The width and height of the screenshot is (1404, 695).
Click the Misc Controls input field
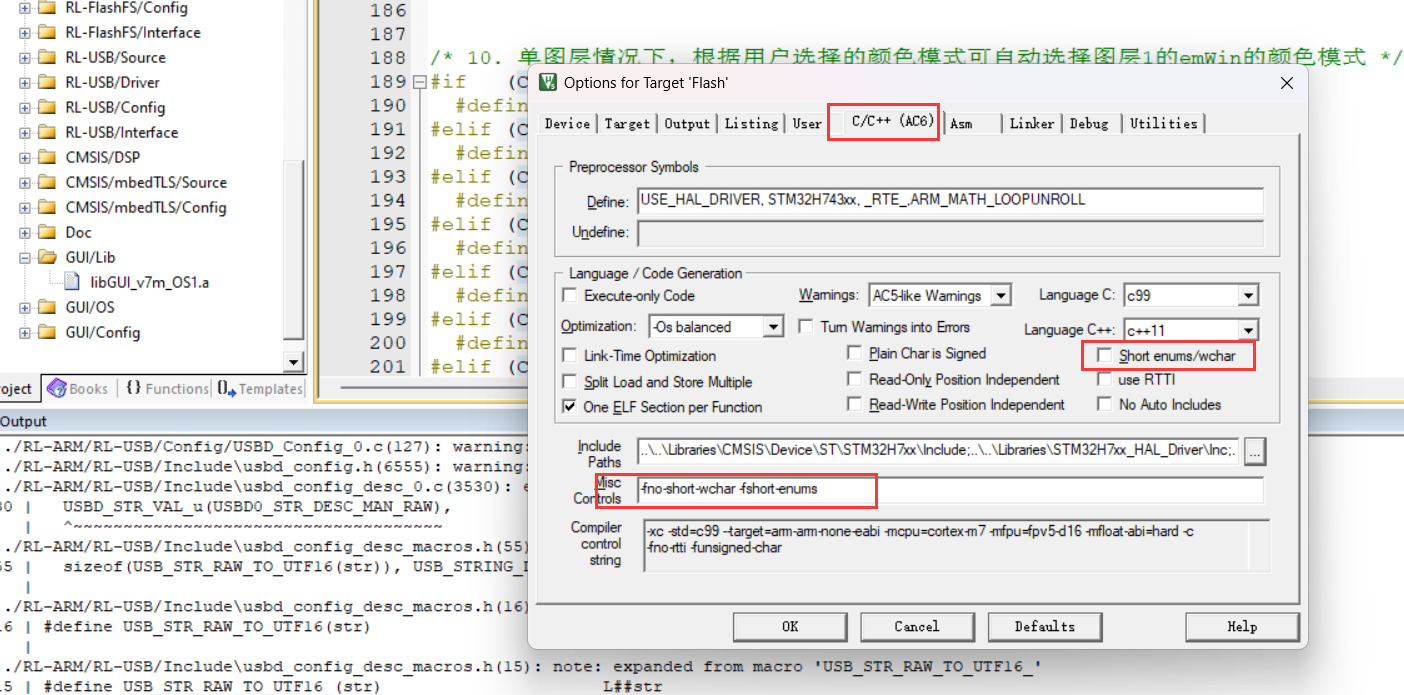coord(950,490)
